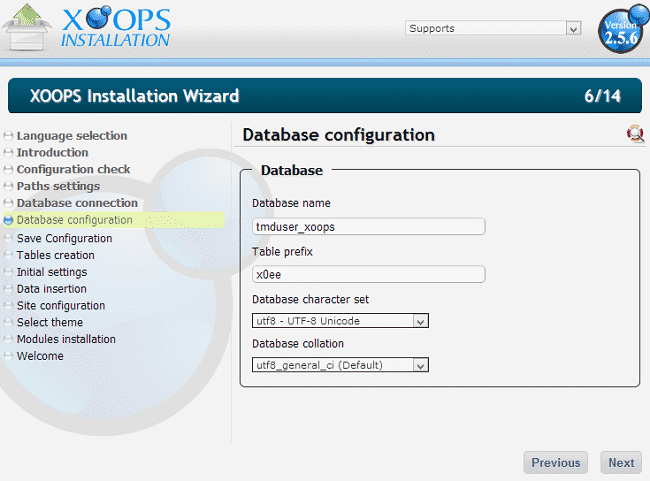
Task: Go to Configuration check step
Action: 73,169
